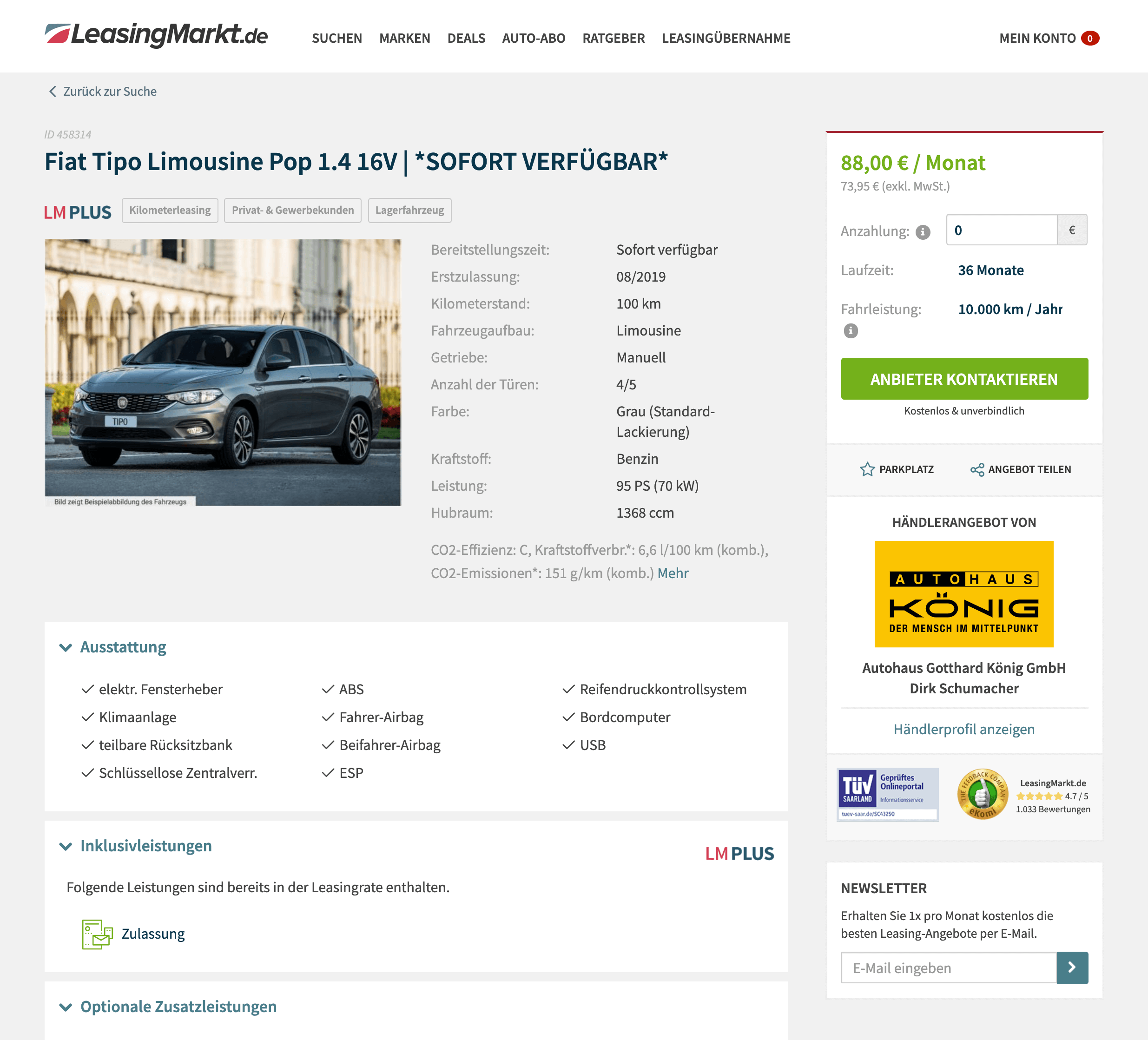This screenshot has width=1148, height=1040.
Task: Collapse the Inklusivleistungen section
Action: pyautogui.click(x=136, y=846)
